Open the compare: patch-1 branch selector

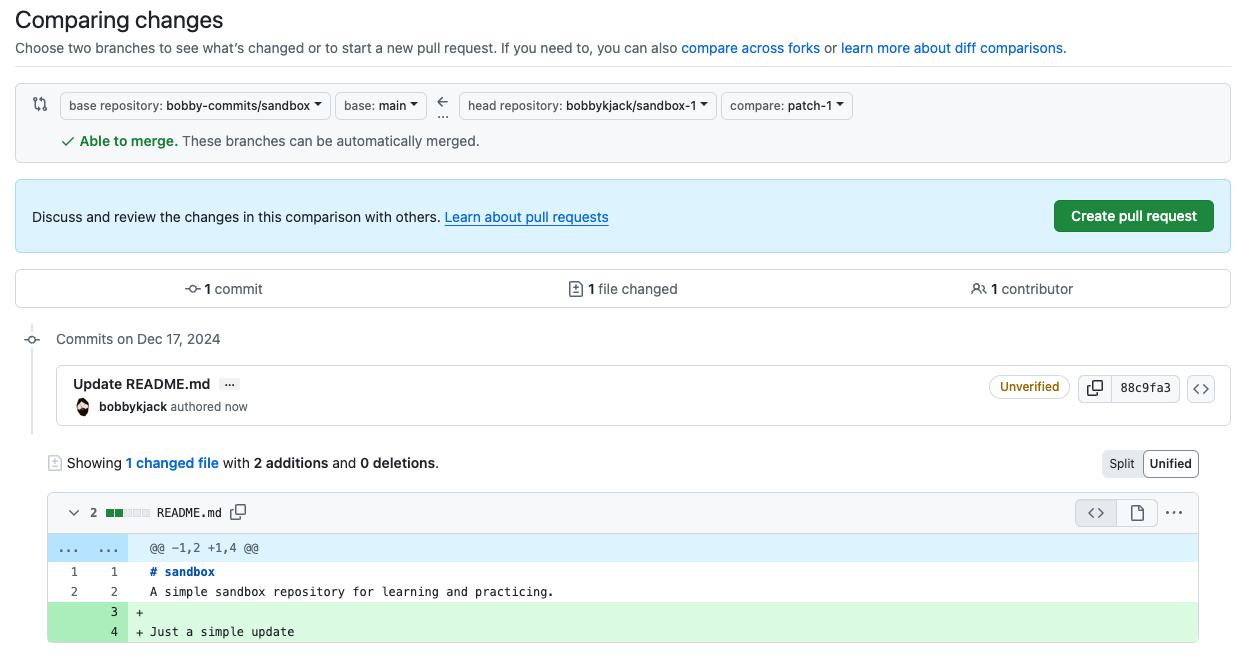tap(786, 105)
